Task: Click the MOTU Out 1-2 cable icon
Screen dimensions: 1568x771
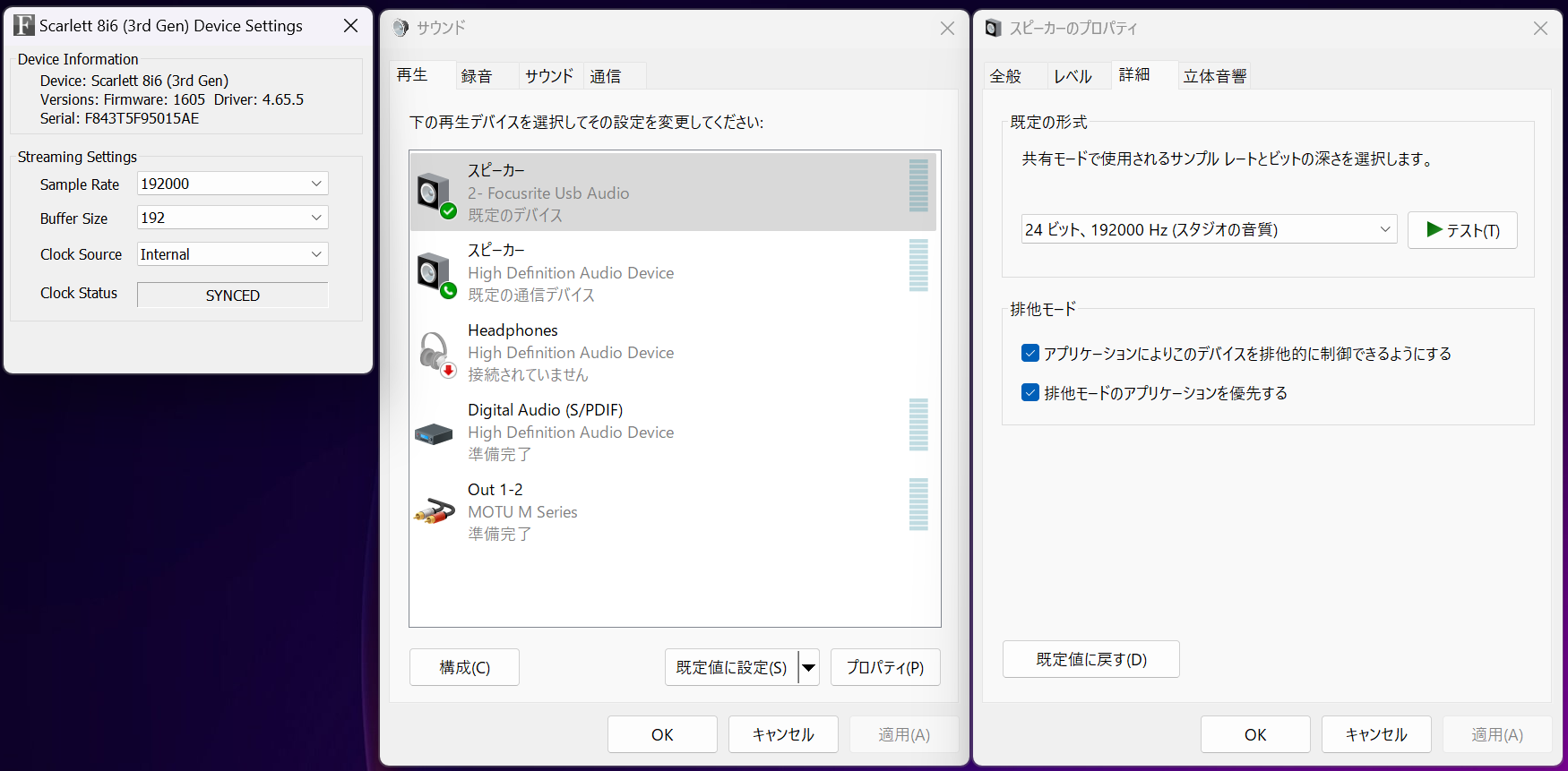Action: [x=435, y=511]
